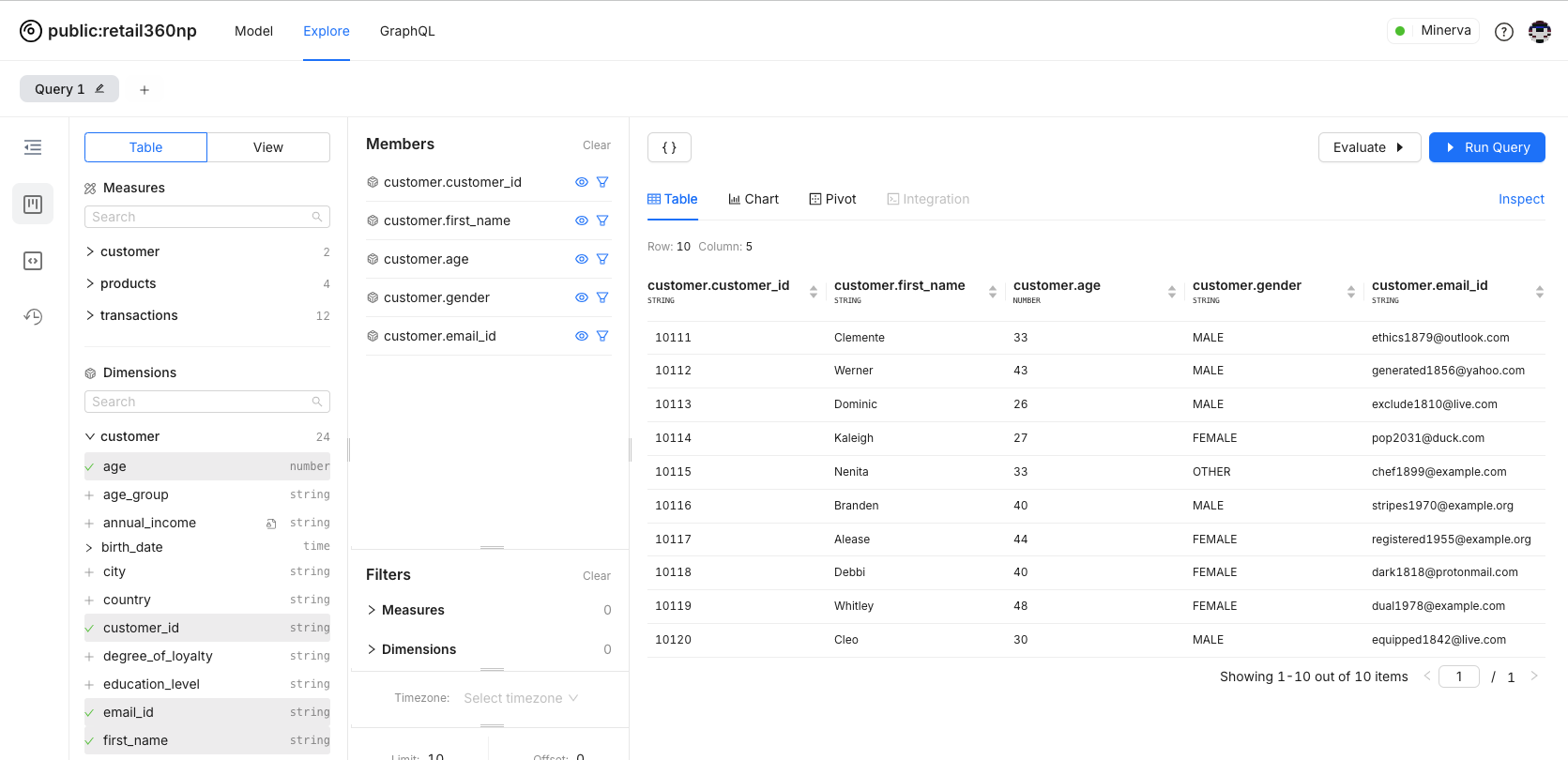Open the members builder sidebar icon
1568x760 pixels.
pos(33,204)
